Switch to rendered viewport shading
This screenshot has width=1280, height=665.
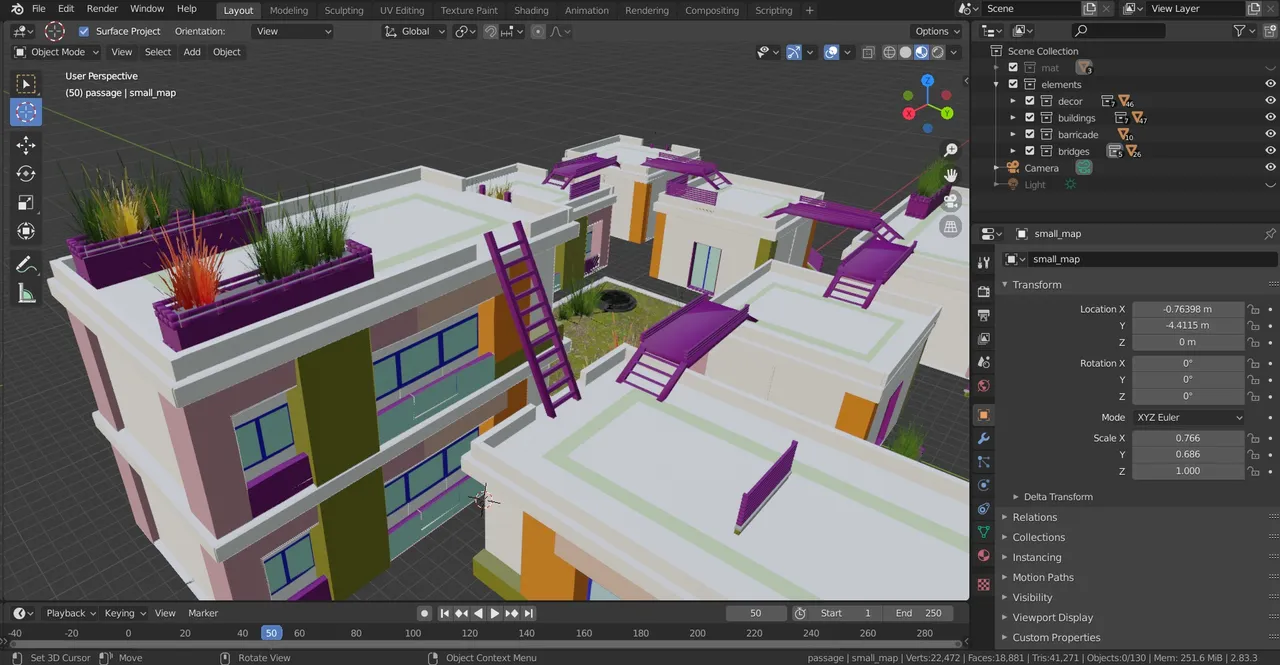tap(937, 52)
